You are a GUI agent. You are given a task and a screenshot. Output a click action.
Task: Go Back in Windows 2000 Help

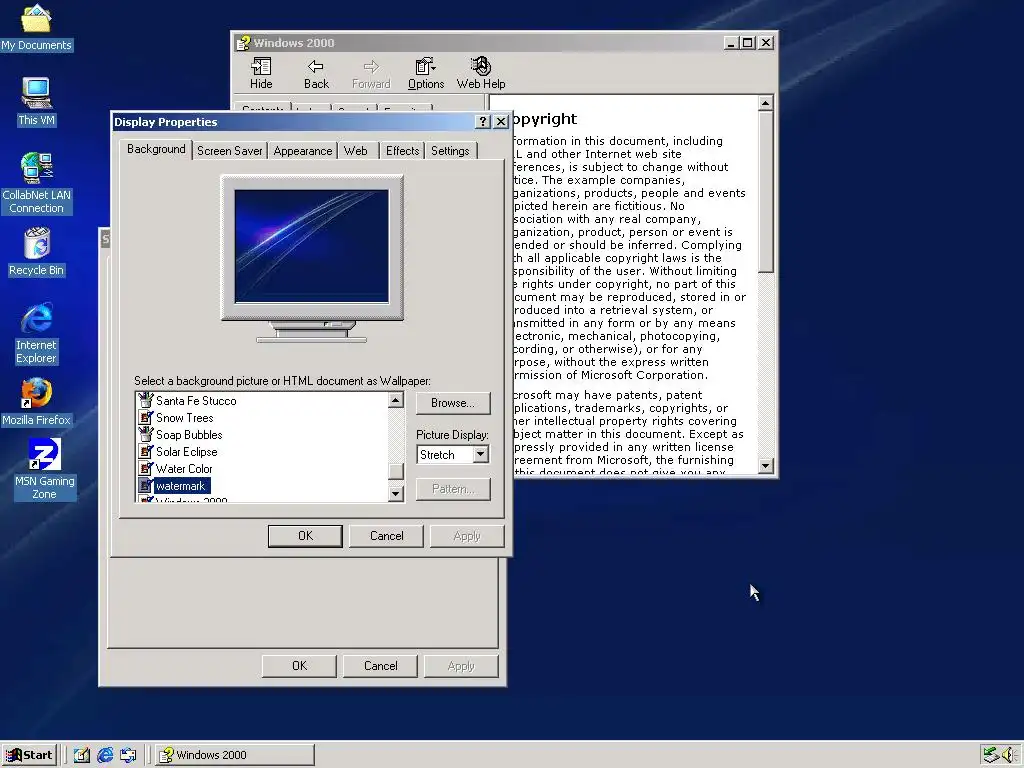(316, 73)
